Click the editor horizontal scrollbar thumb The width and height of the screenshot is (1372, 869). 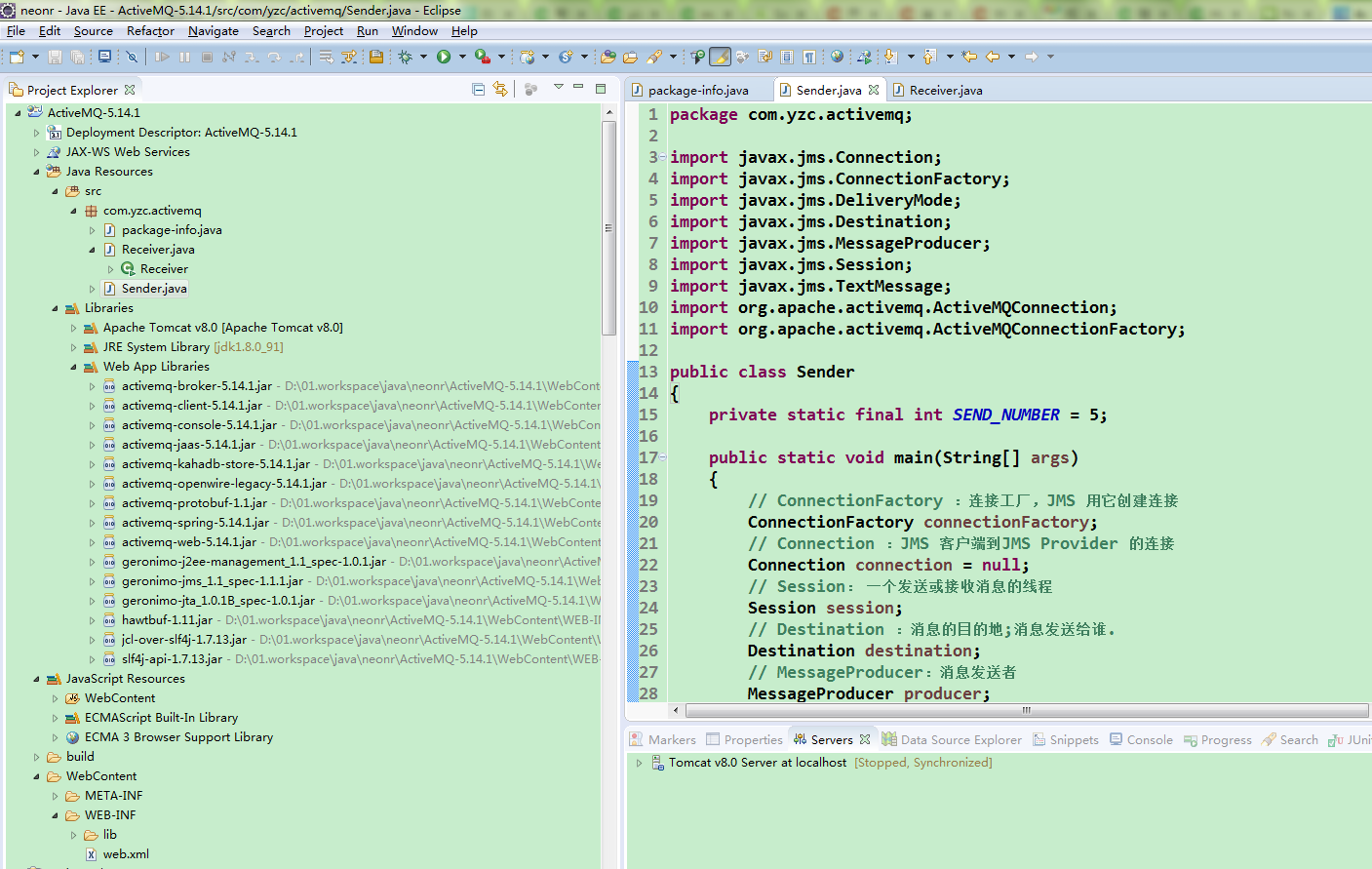point(1026,710)
